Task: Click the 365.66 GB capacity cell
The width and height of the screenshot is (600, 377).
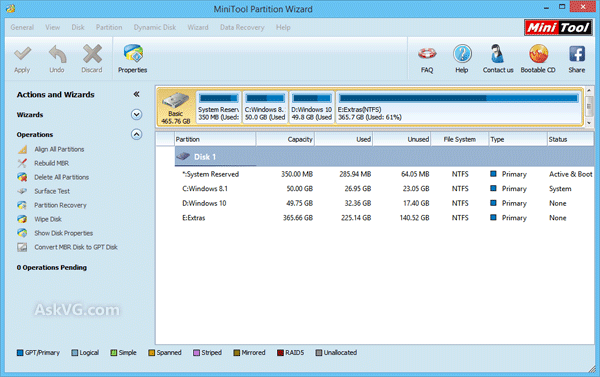Action: coord(298,218)
